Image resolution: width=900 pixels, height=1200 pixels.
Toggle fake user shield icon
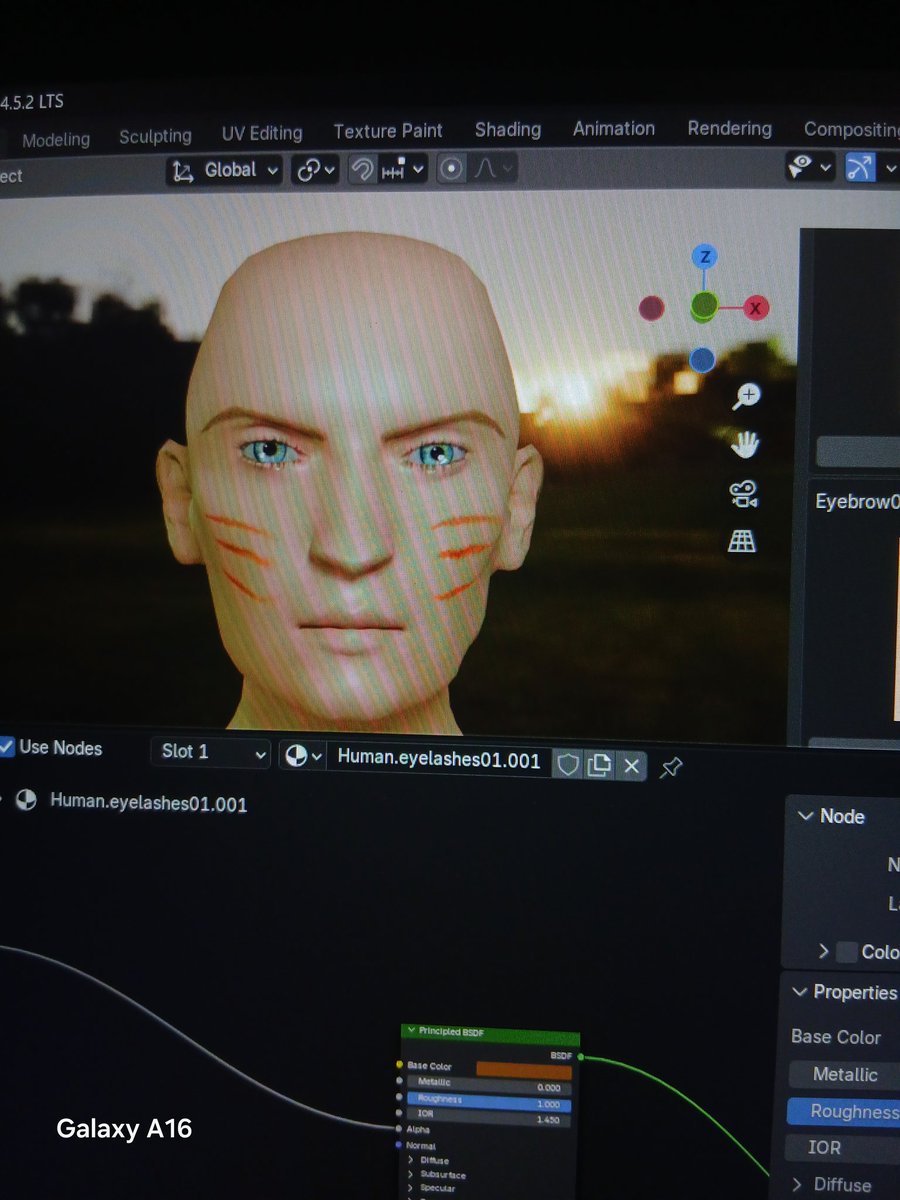tap(568, 765)
